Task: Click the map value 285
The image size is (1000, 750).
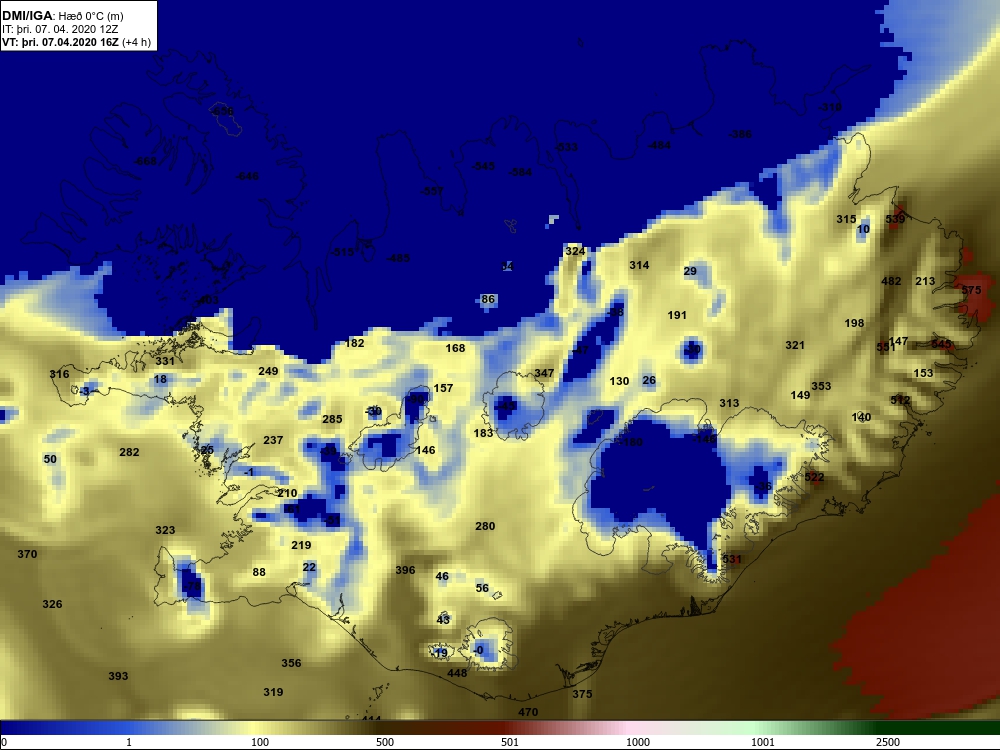Action: [332, 420]
